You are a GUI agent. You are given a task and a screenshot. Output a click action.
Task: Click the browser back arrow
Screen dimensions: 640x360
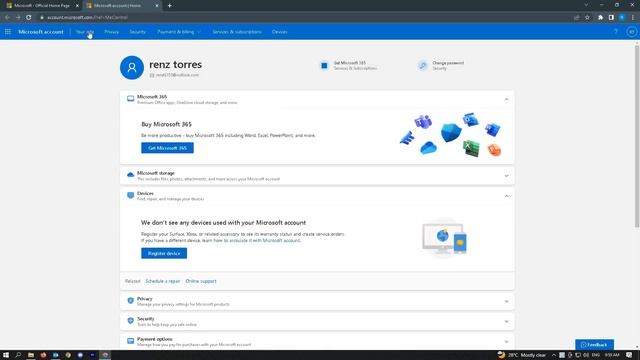pyautogui.click(x=7, y=18)
